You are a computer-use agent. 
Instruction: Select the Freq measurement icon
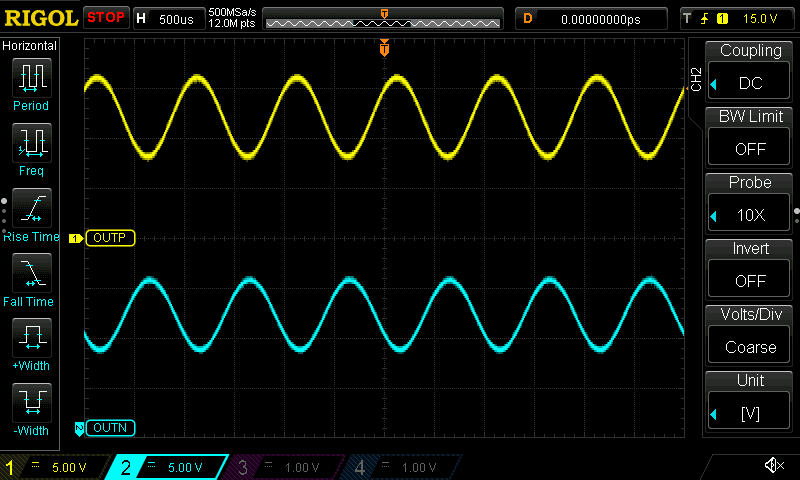tap(31, 145)
